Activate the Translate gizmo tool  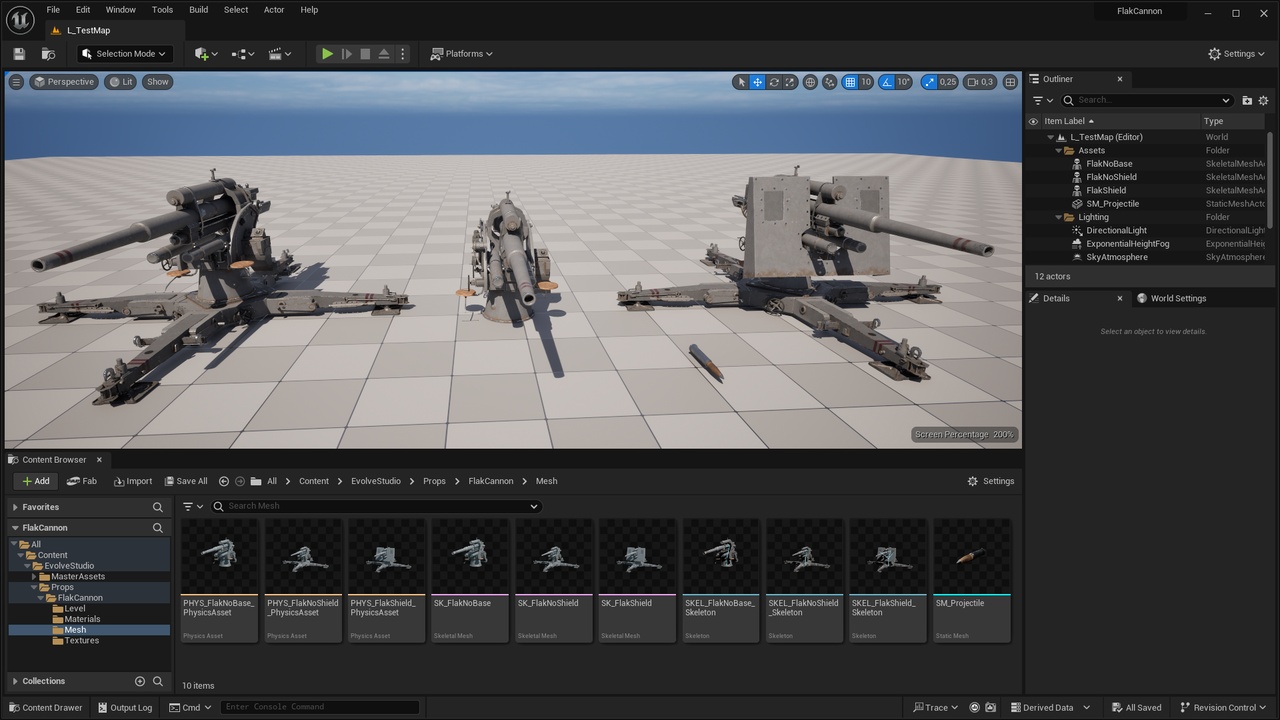(x=758, y=82)
